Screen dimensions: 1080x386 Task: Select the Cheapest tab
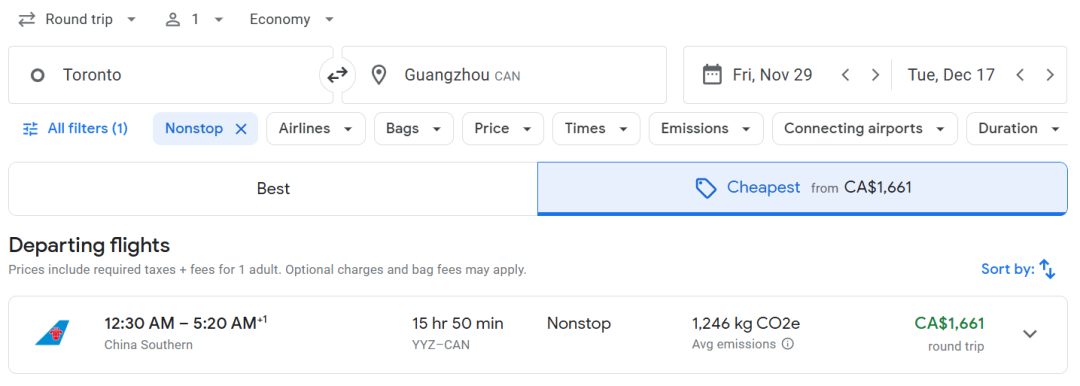tap(802, 188)
